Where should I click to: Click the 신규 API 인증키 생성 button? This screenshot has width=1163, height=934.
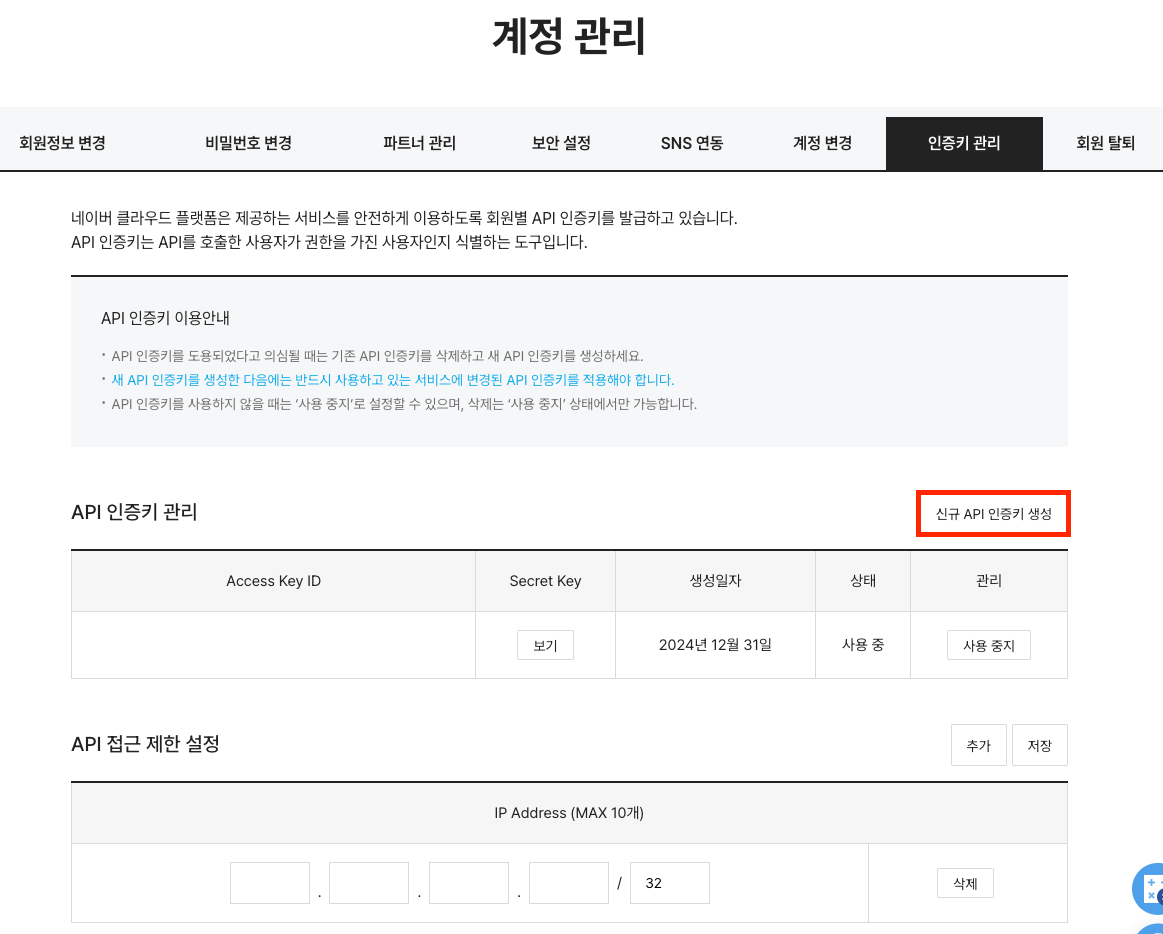pyautogui.click(x=993, y=513)
